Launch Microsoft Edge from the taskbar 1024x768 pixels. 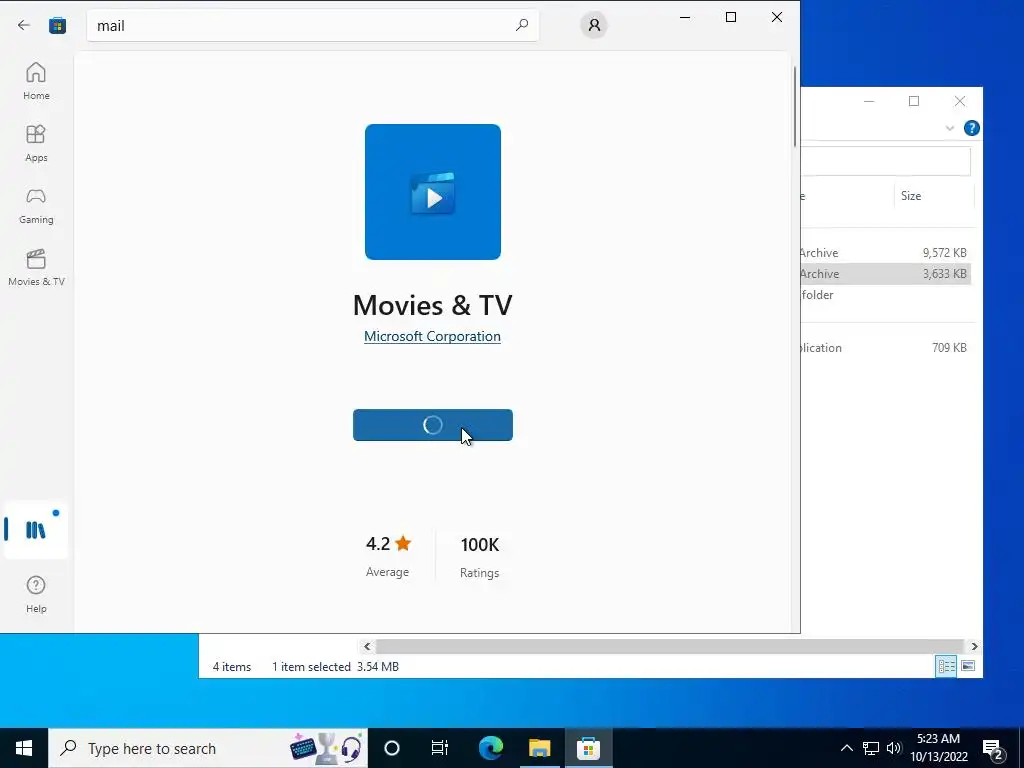pyautogui.click(x=490, y=748)
